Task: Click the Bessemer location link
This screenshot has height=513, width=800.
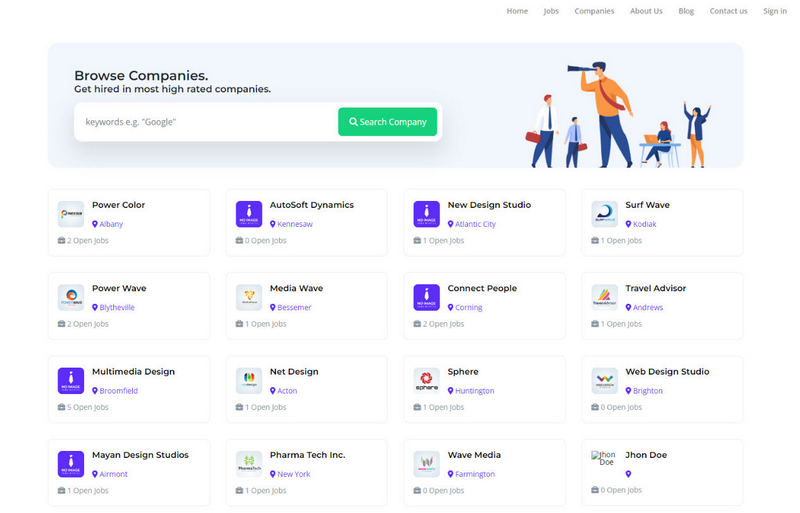Action: pos(294,307)
